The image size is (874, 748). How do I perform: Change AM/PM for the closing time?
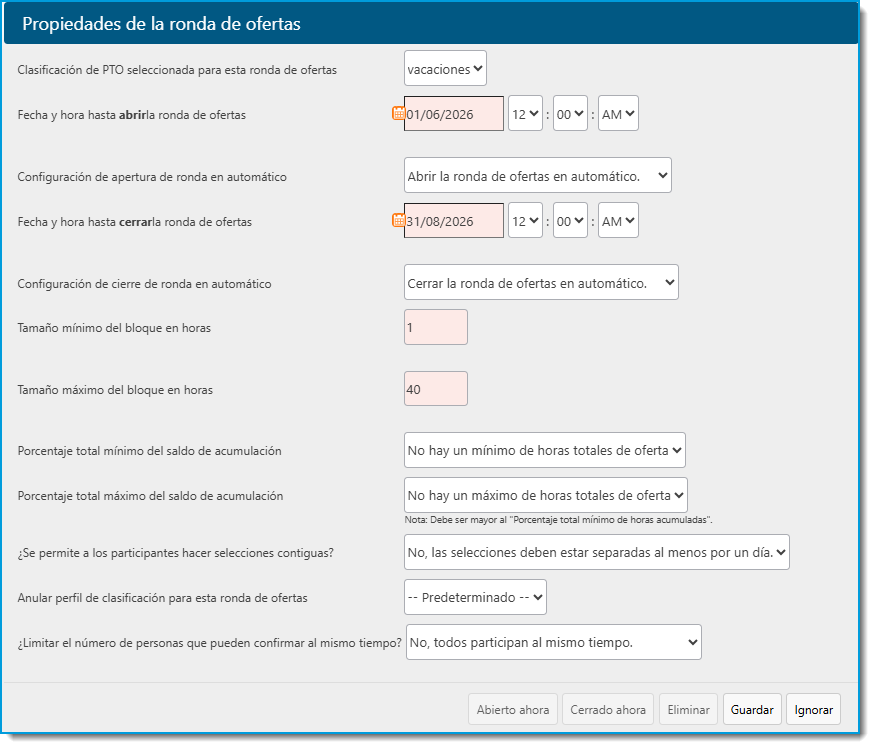(618, 221)
